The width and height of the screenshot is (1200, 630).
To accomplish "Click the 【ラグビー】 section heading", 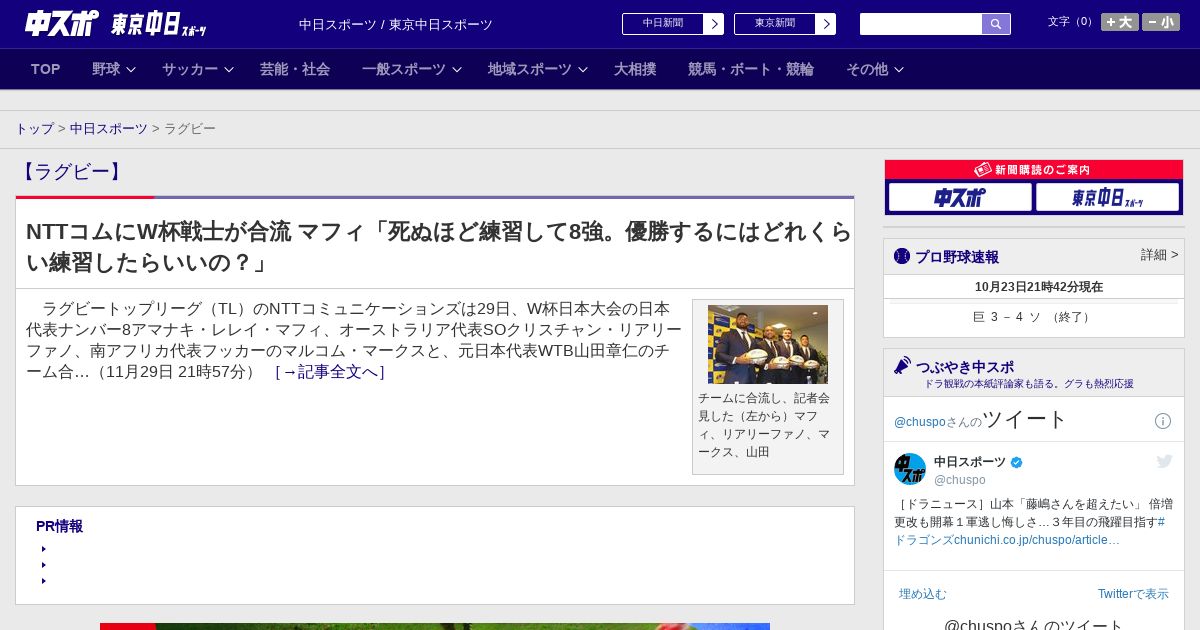I will point(72,172).
